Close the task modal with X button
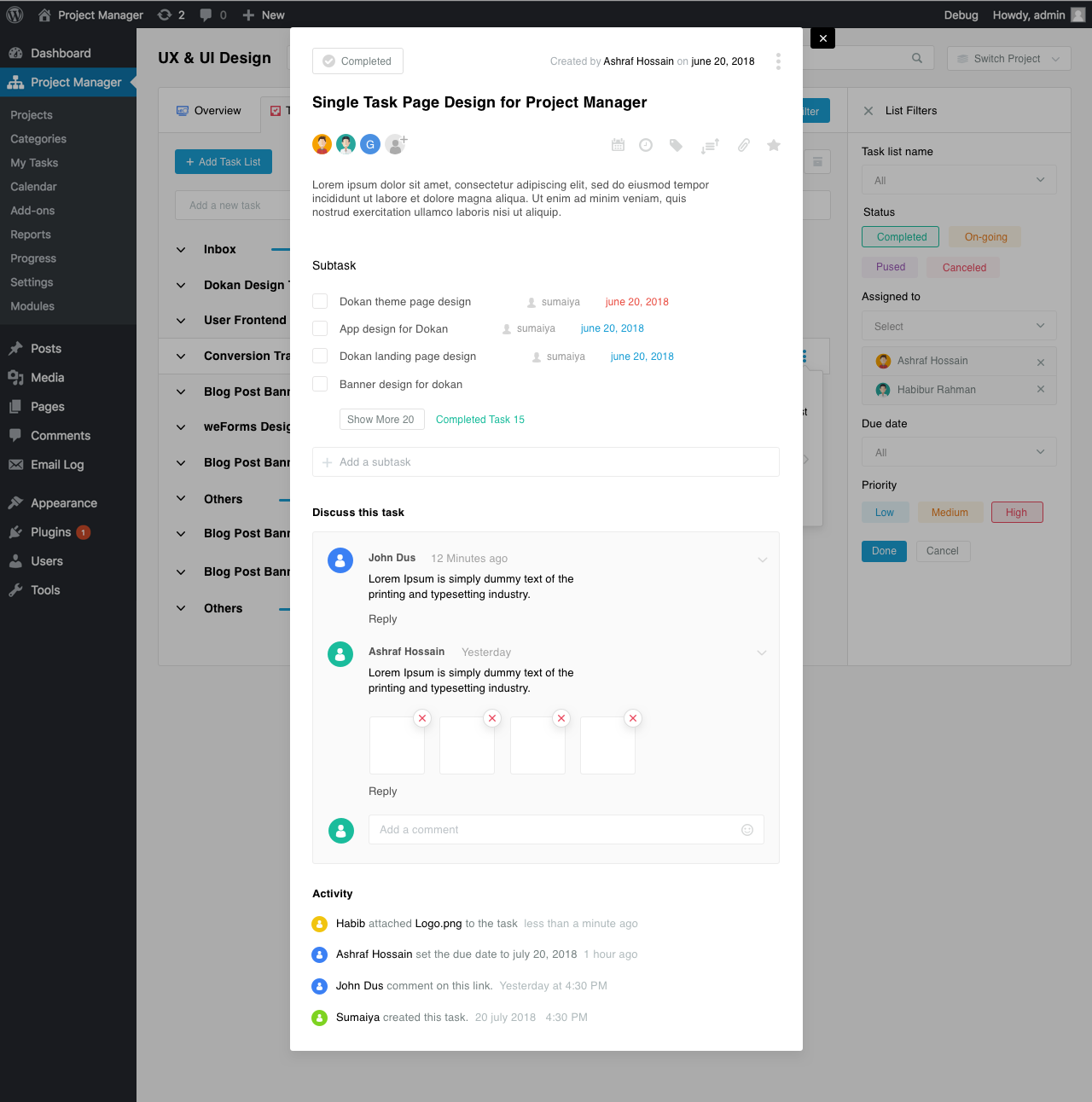 tap(822, 38)
